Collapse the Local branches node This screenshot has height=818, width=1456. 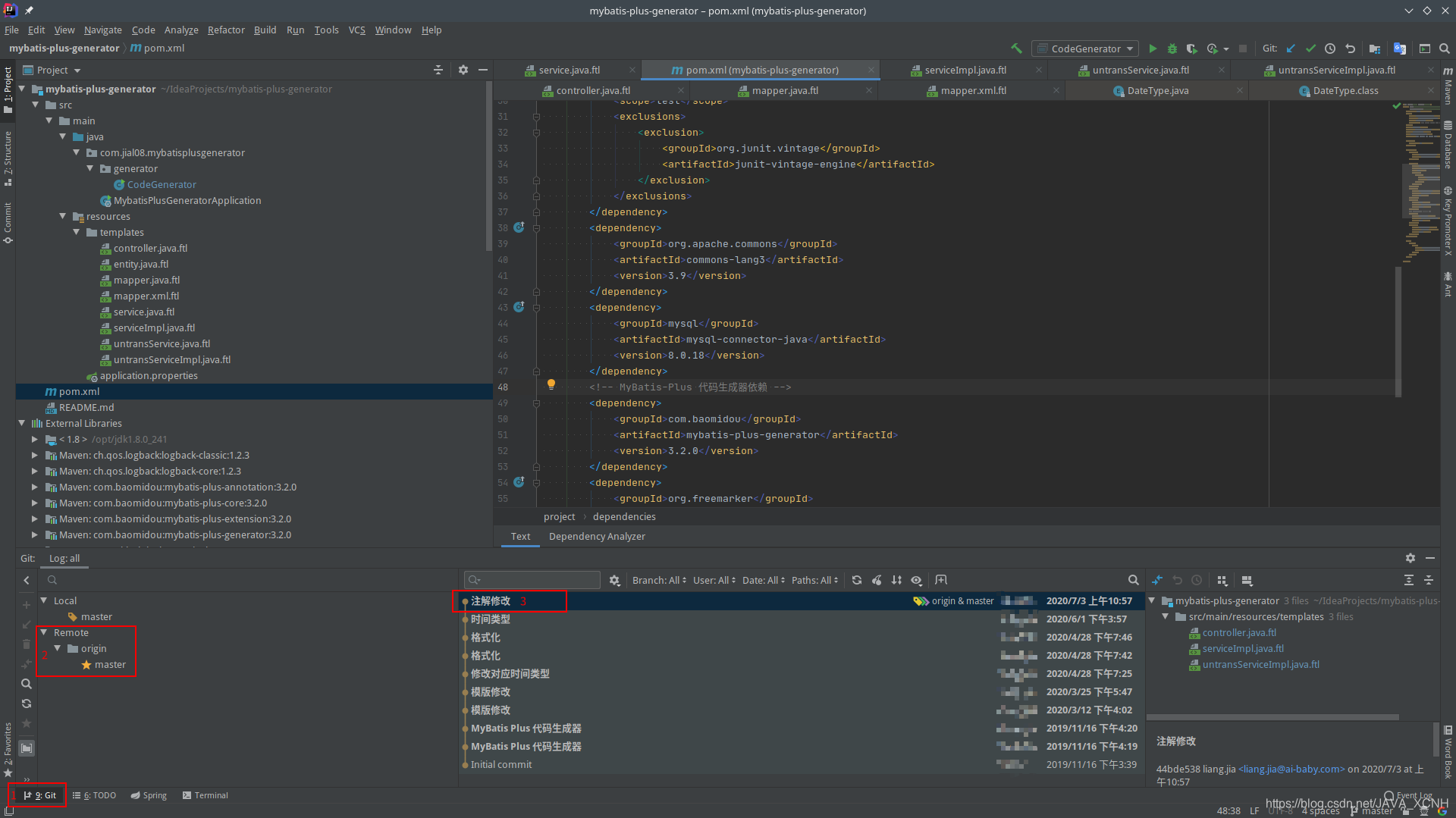44,600
